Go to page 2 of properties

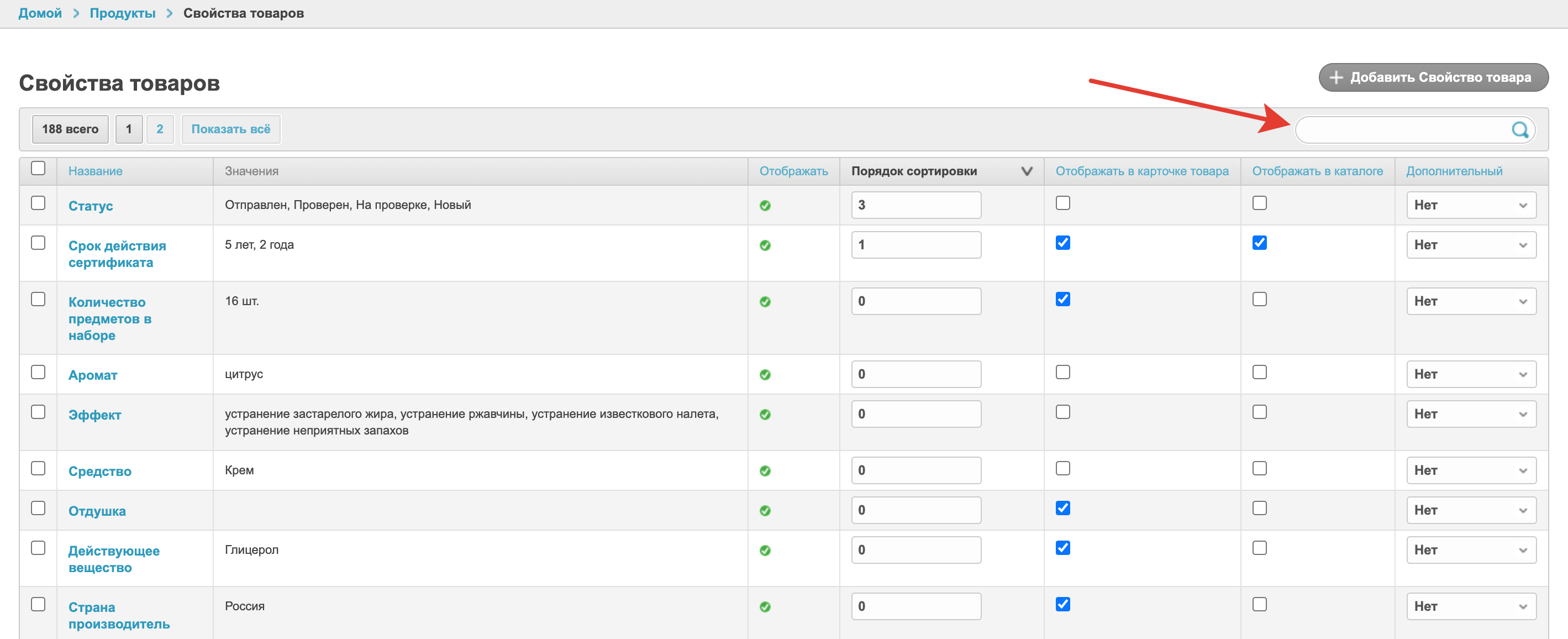pos(160,129)
